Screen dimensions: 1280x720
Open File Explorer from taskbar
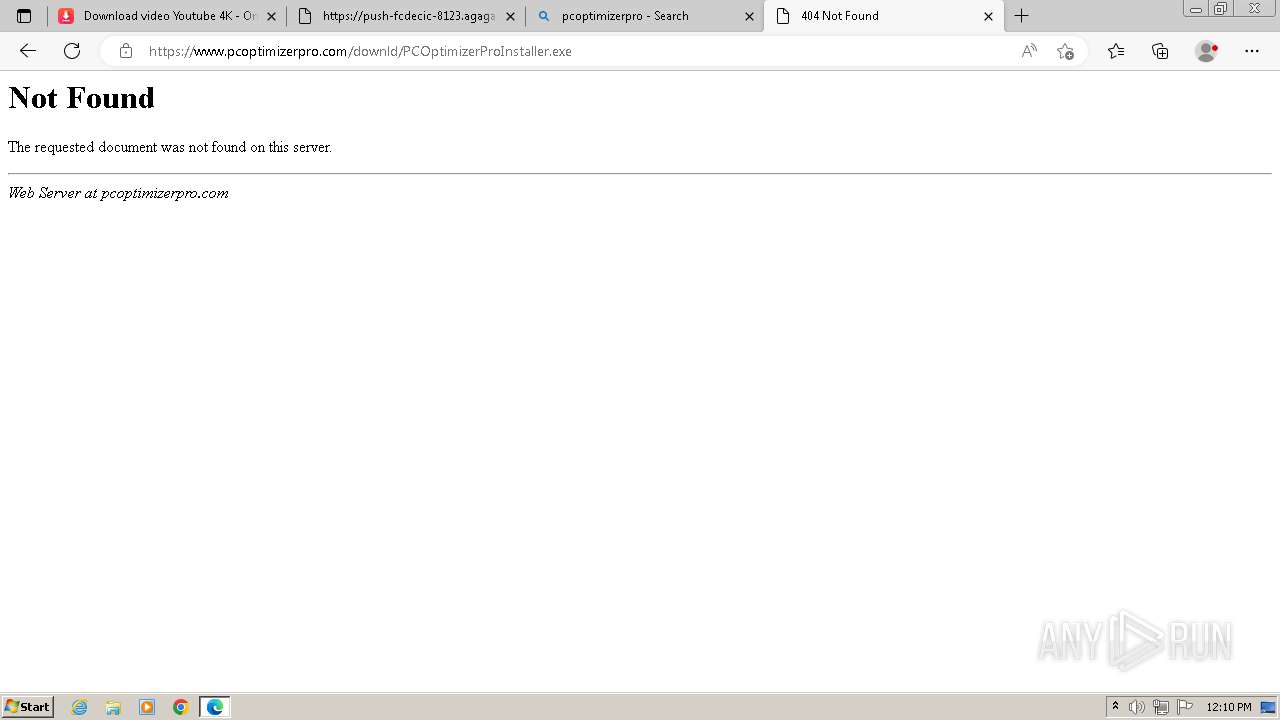(x=113, y=707)
